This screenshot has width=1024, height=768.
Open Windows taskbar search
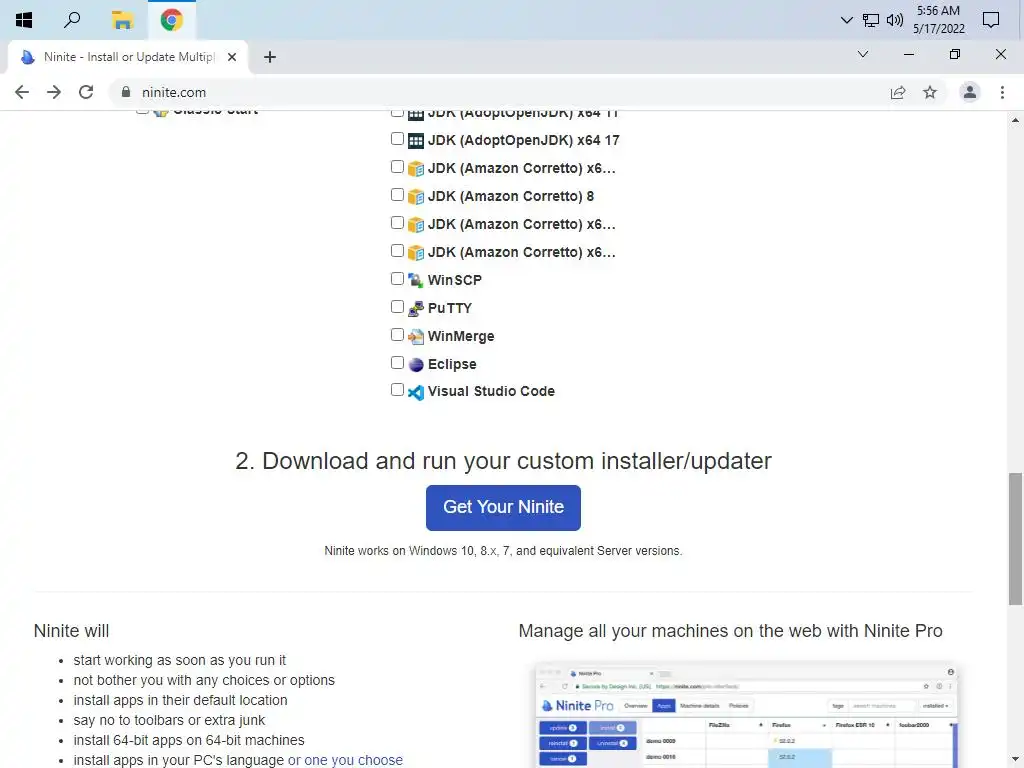click(72, 20)
